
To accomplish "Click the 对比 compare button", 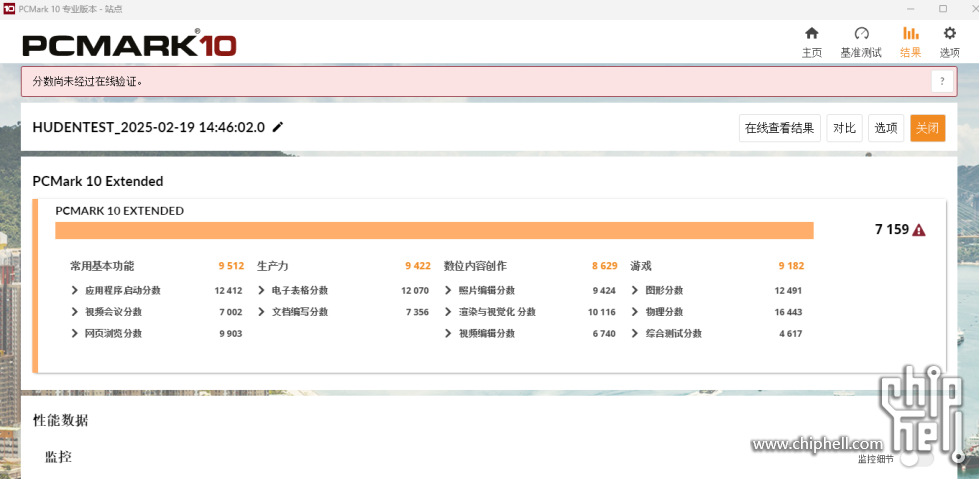I will [x=844, y=128].
